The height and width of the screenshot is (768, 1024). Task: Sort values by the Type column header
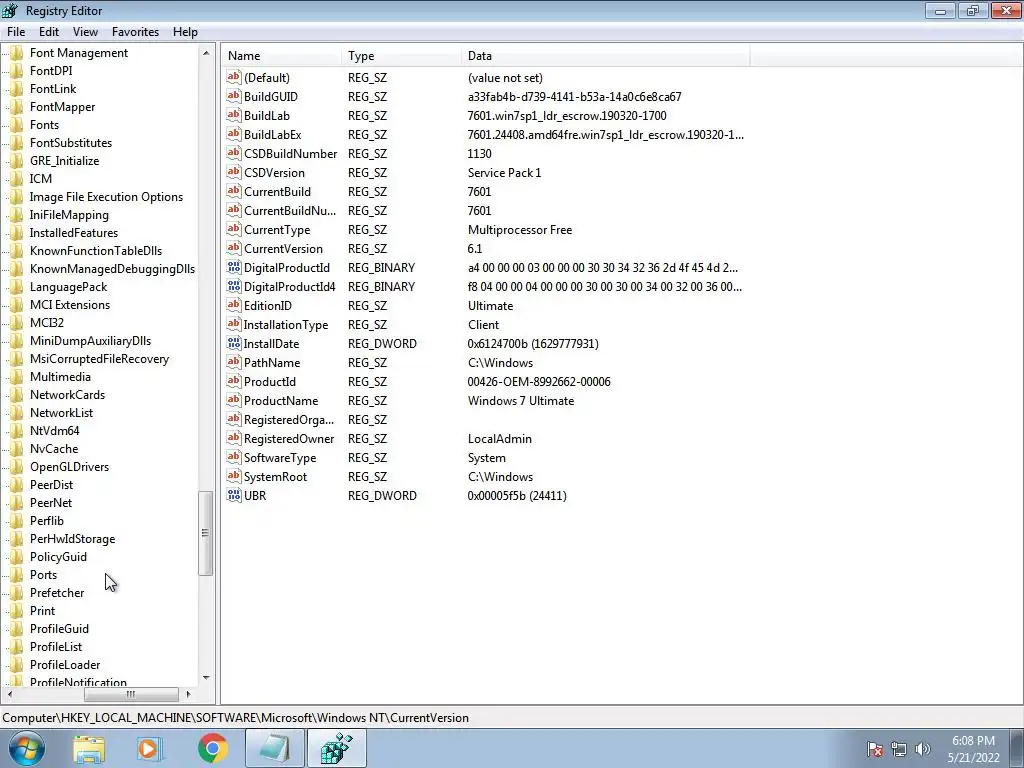(401, 56)
